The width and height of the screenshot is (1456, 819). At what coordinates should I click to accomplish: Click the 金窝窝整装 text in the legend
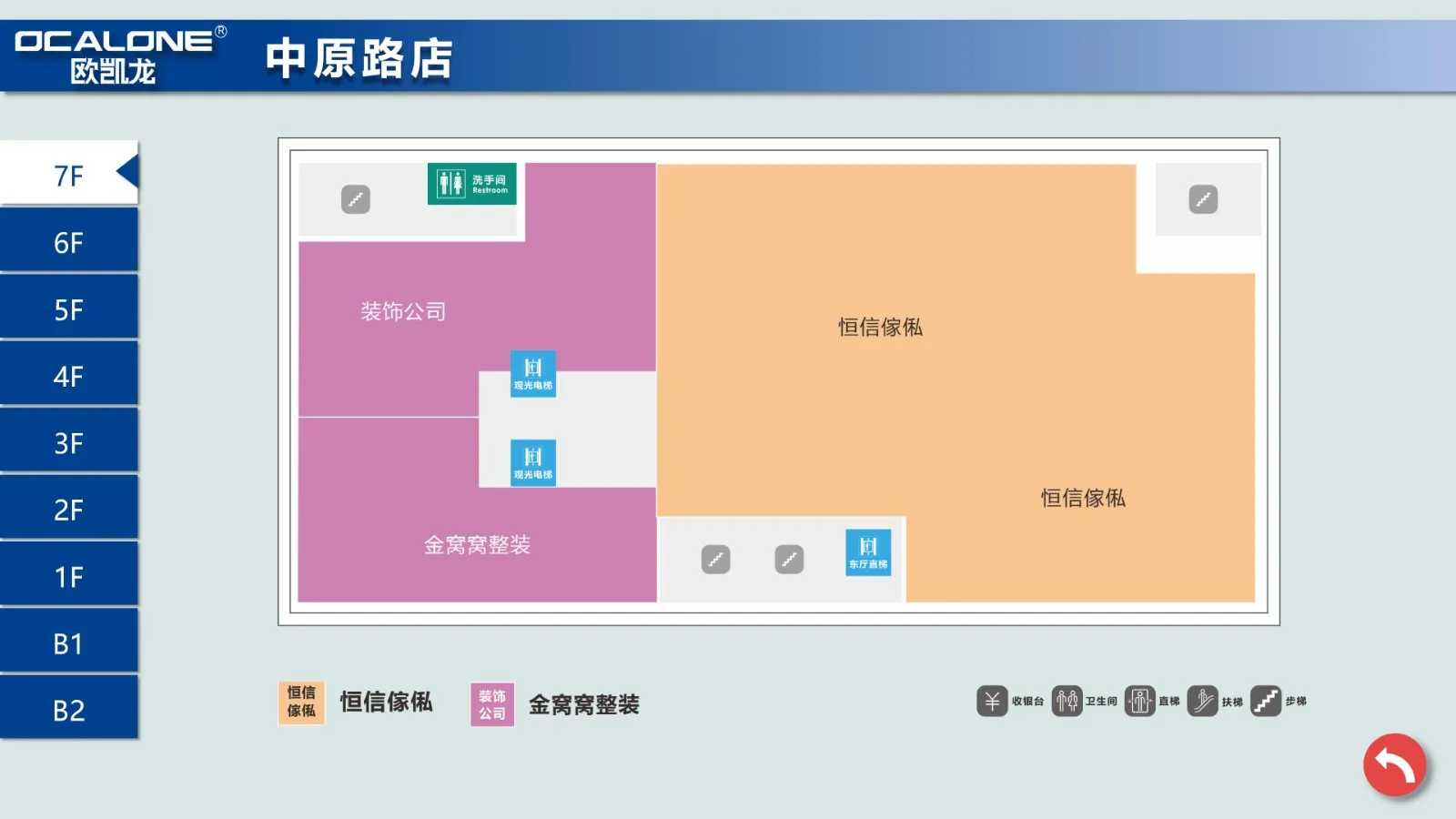584,704
